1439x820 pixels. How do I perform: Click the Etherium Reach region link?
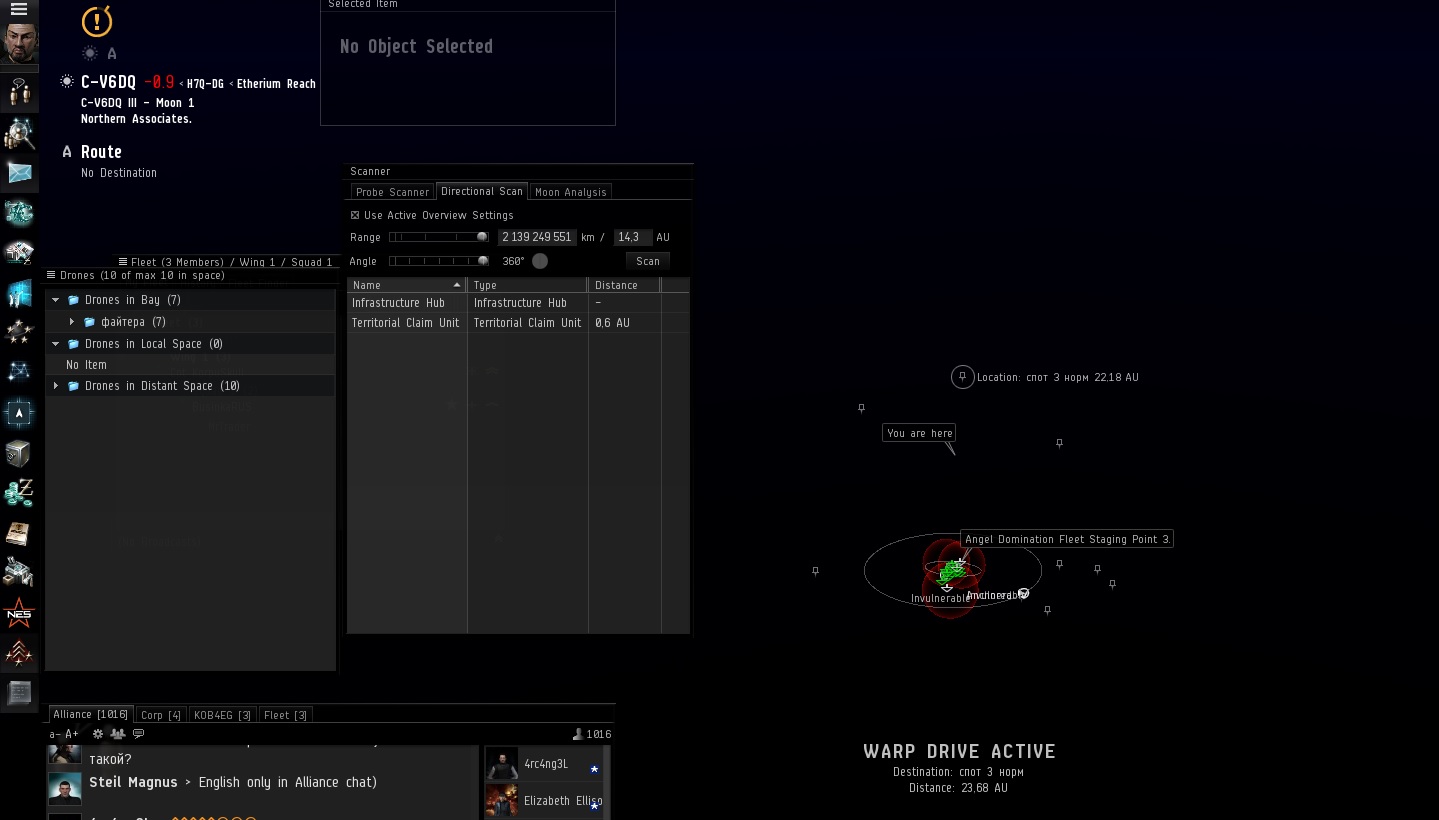[x=276, y=84]
